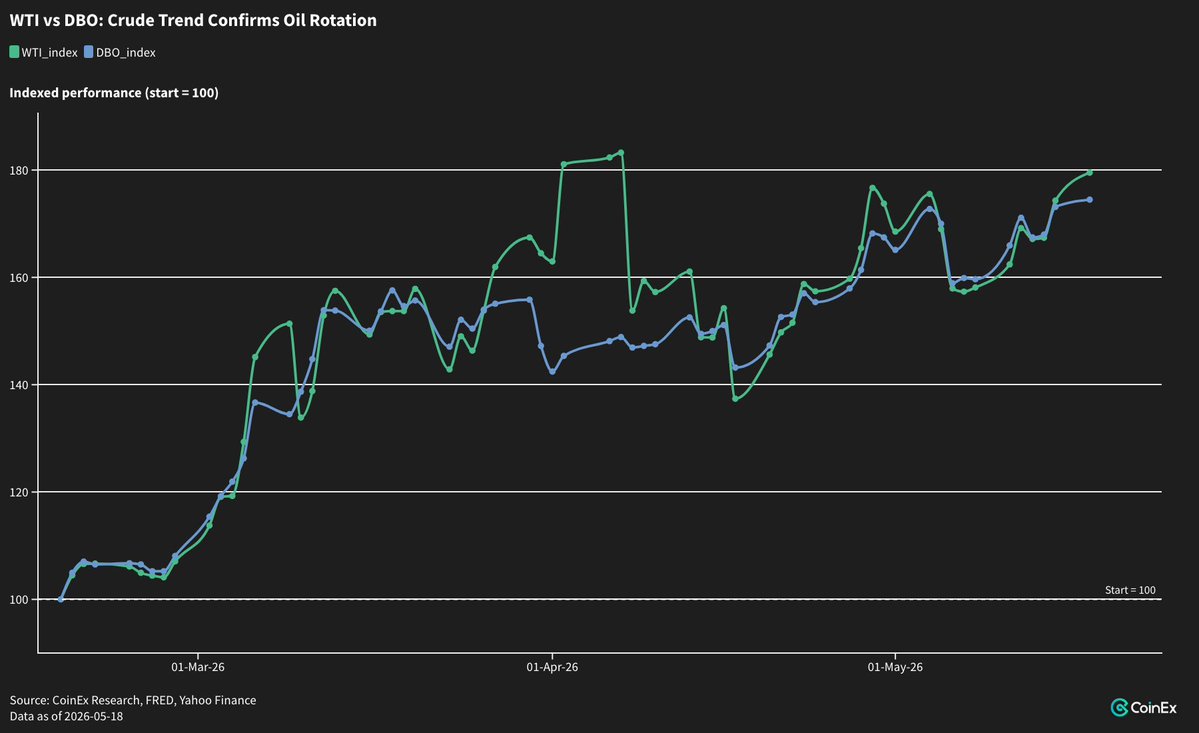
Task: Click the green WTI_index legend swatch
Action: (x=14, y=52)
